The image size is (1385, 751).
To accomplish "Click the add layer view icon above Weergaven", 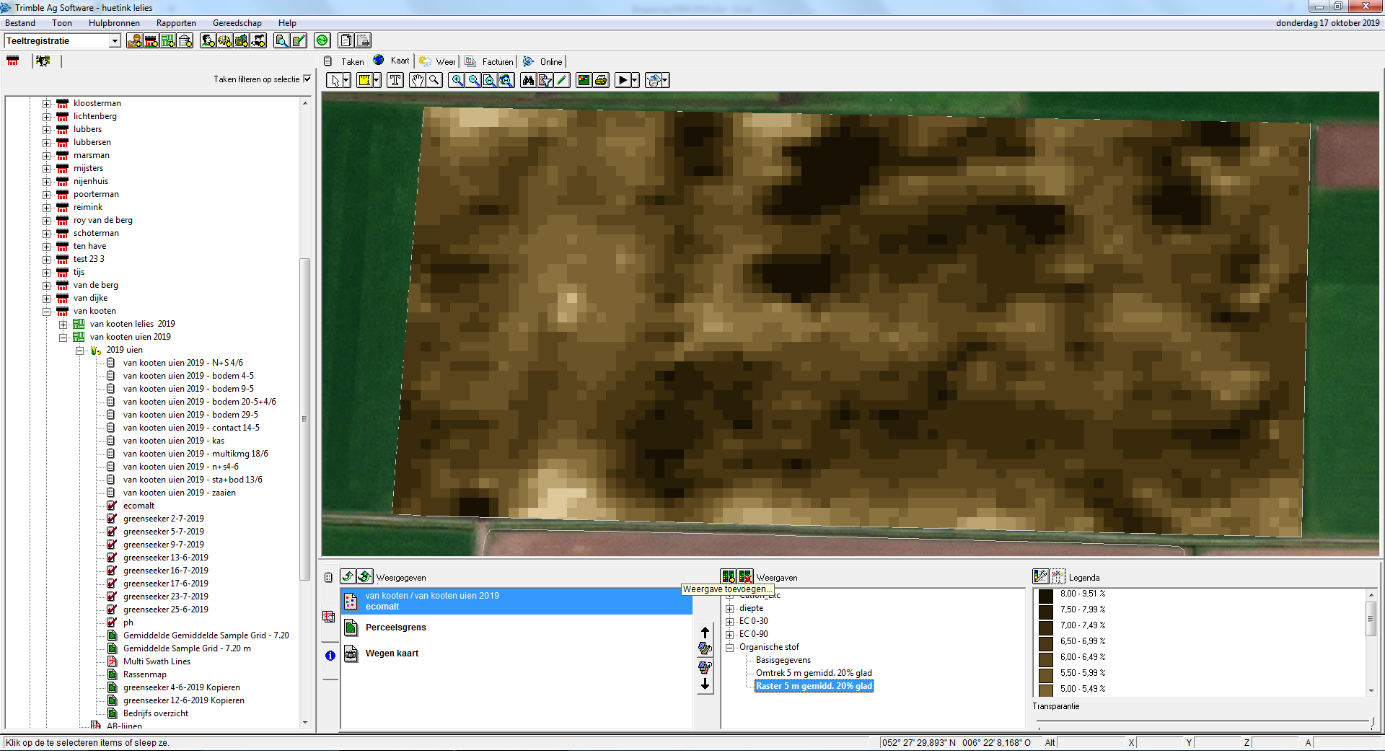I will click(x=728, y=577).
